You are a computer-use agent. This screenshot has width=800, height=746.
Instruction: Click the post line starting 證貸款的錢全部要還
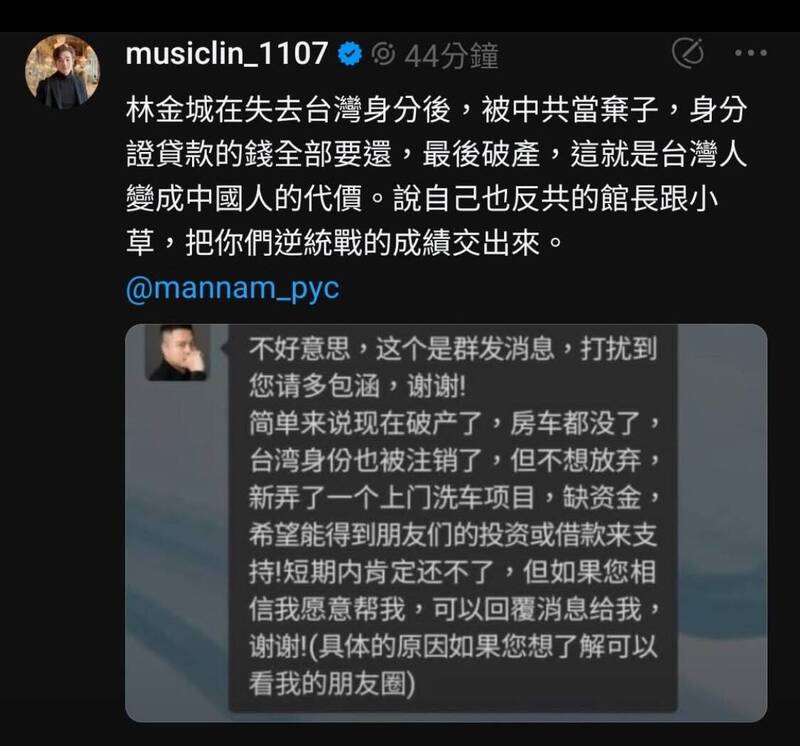tap(437, 154)
